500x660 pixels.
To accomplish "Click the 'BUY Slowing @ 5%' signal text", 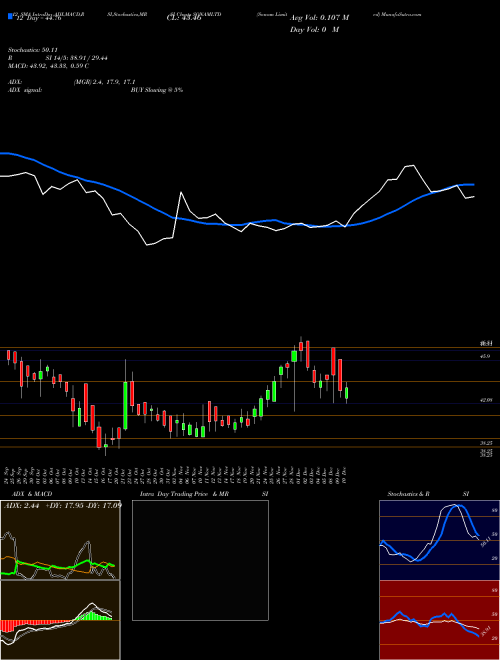I will click(x=157, y=90).
